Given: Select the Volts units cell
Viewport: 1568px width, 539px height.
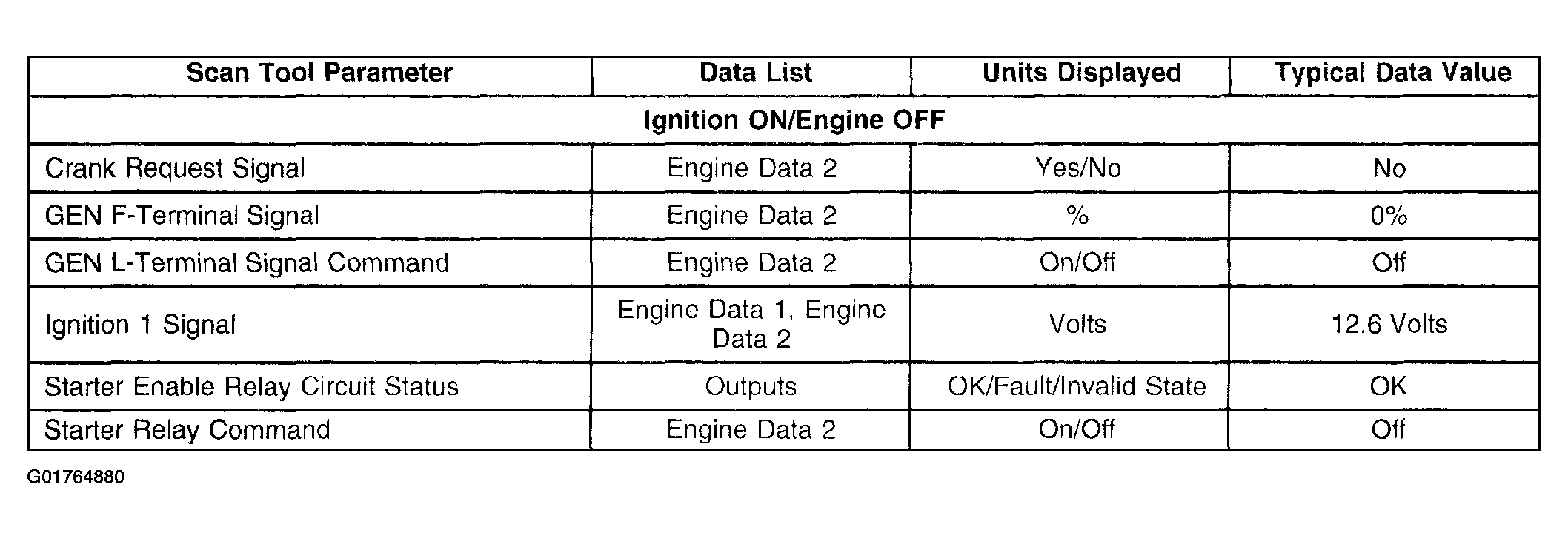Looking at the screenshot, I should [1069, 325].
